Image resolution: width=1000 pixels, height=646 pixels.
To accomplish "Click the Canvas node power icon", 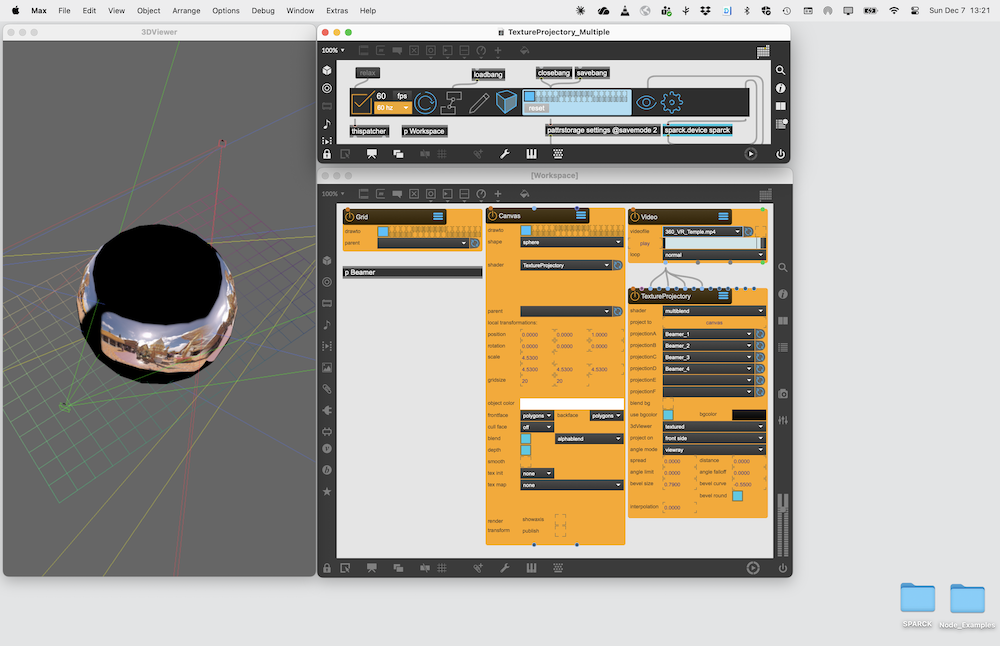I will [493, 216].
